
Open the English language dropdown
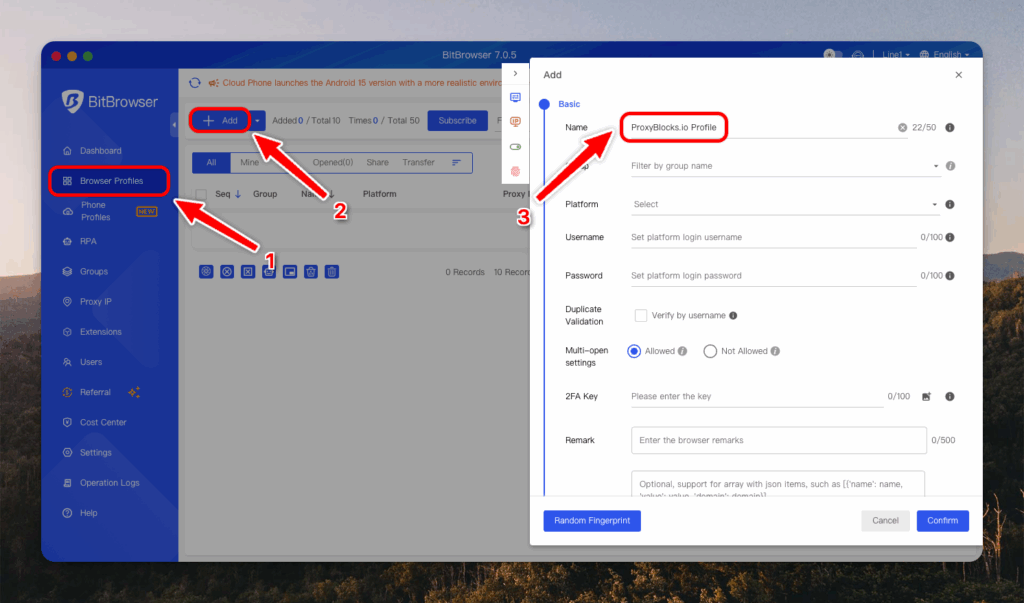944,55
